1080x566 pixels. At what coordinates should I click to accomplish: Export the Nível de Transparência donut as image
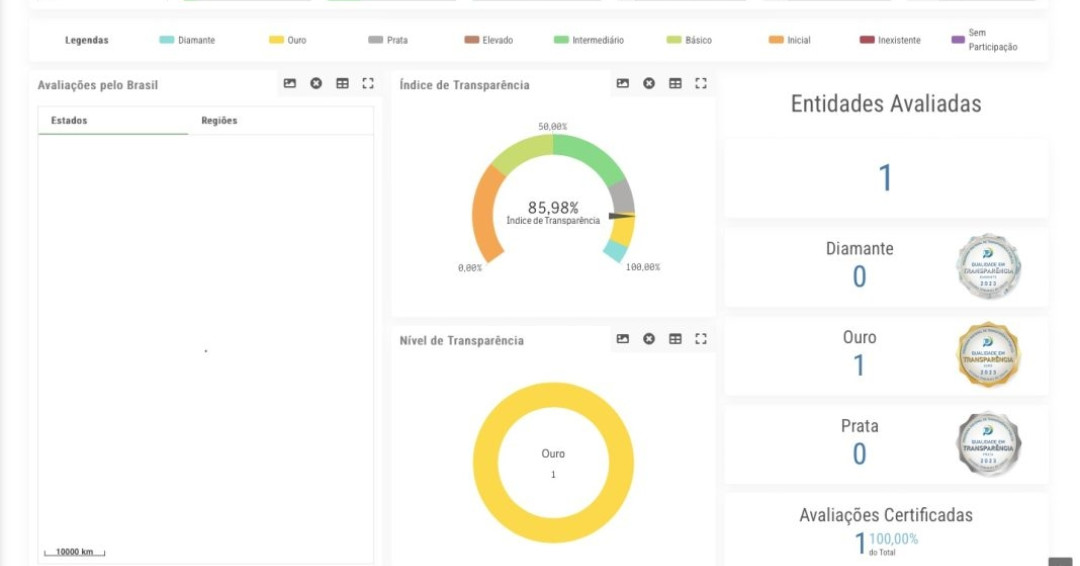pos(623,339)
